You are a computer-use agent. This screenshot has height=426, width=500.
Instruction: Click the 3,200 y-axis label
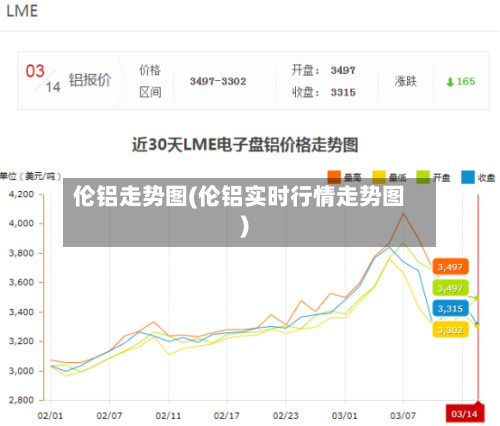point(22,341)
